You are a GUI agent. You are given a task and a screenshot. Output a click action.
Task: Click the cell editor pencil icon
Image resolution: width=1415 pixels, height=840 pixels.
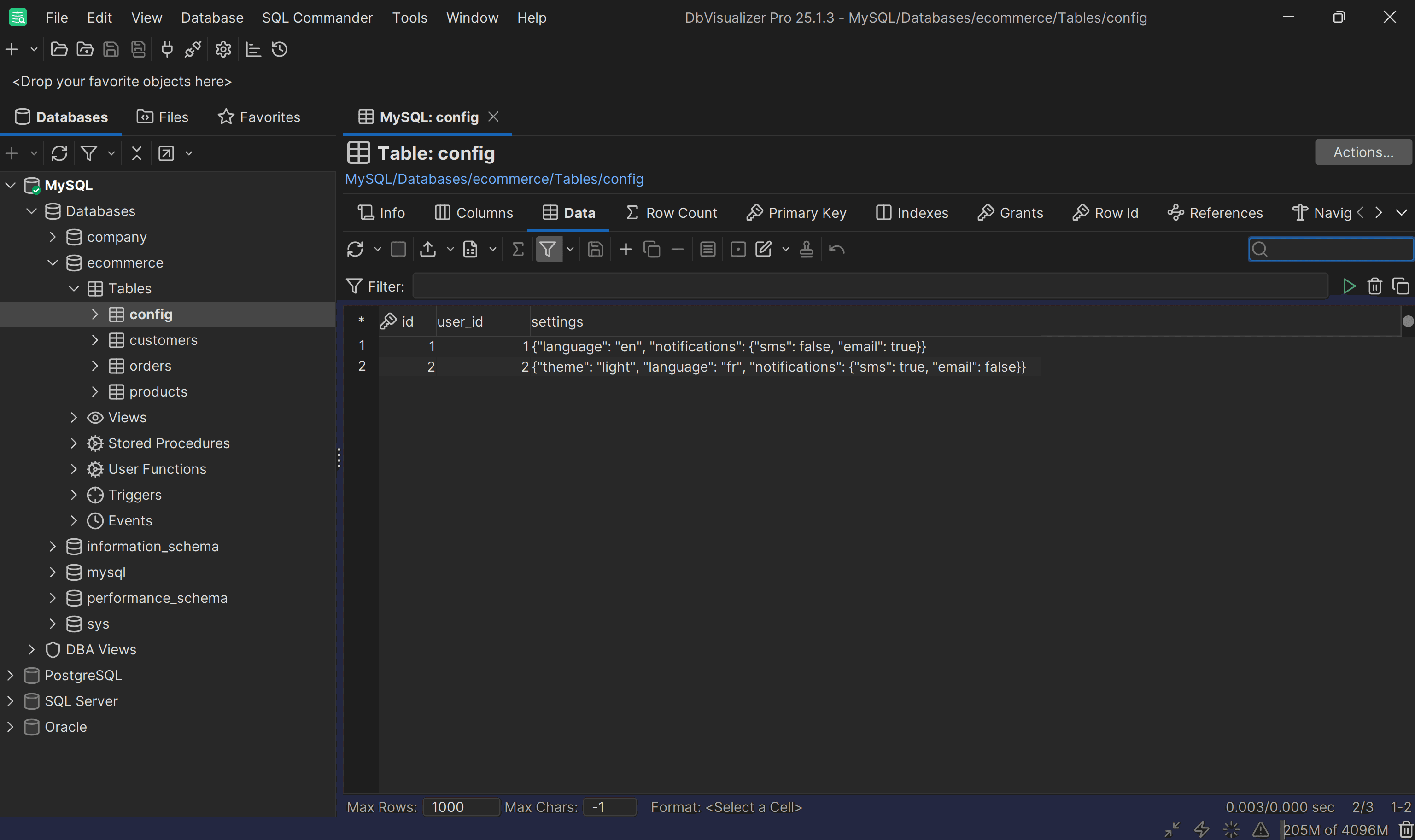click(x=763, y=249)
